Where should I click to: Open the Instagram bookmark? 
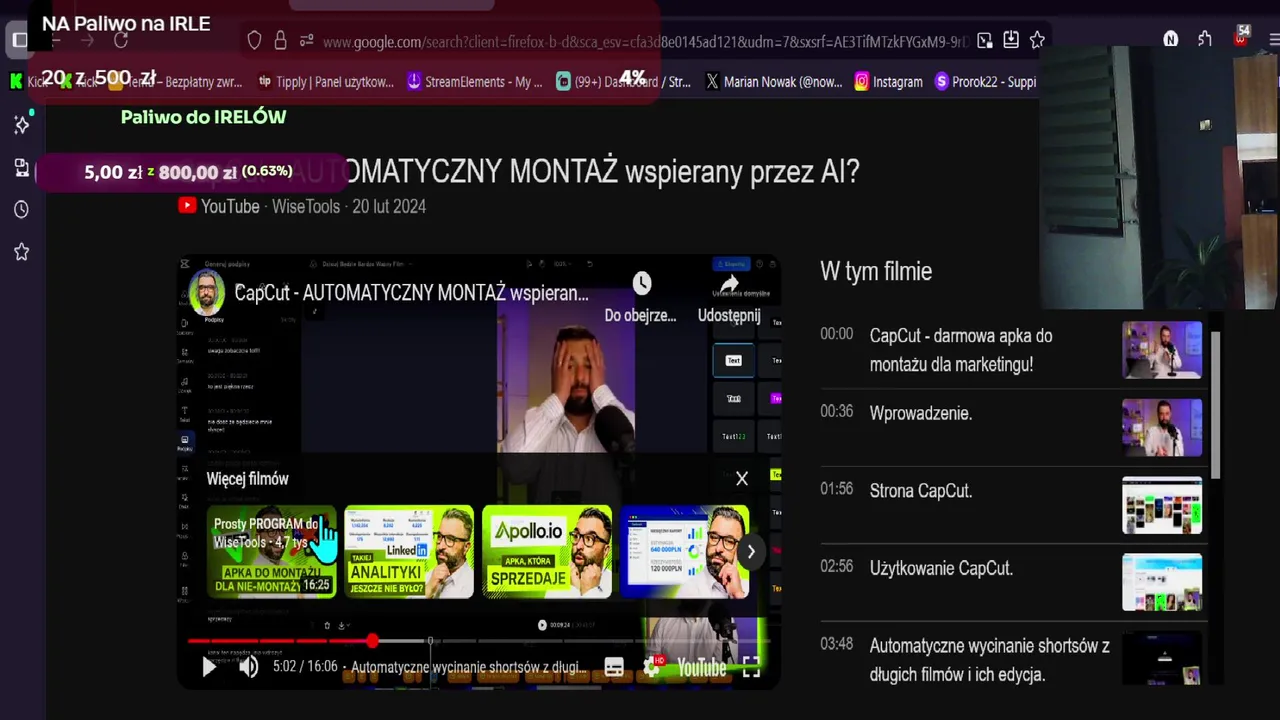888,82
